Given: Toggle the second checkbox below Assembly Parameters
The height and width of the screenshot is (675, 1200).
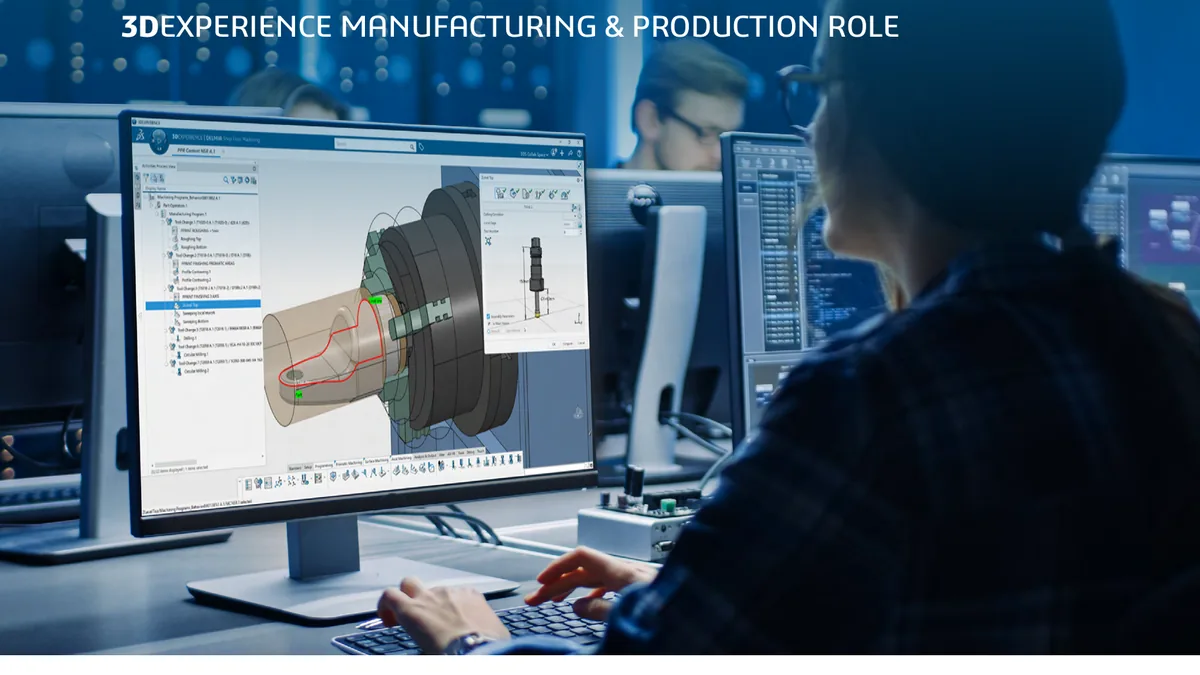Looking at the screenshot, I should 488,323.
